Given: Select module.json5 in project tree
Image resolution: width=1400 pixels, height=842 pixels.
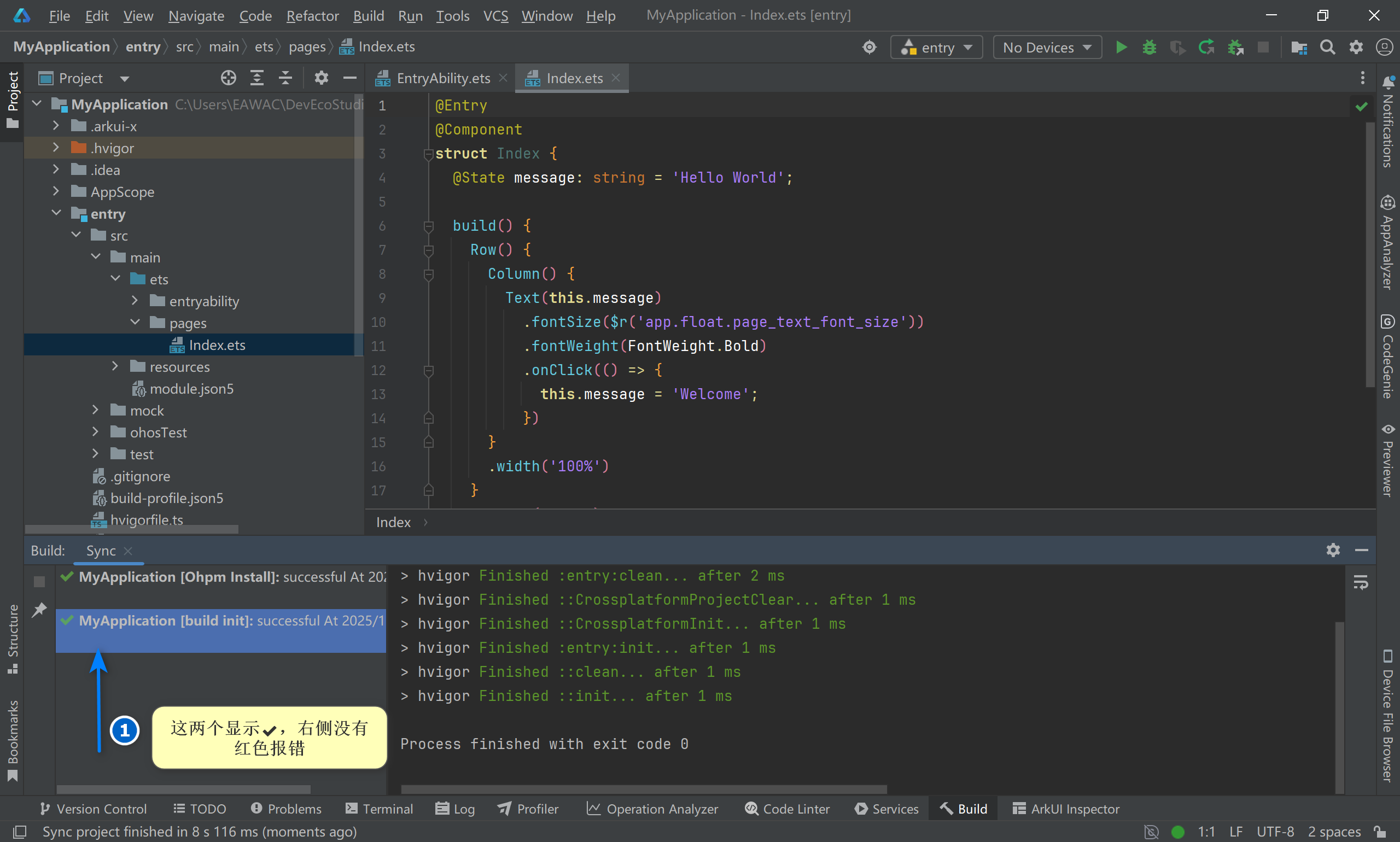Looking at the screenshot, I should (x=191, y=389).
